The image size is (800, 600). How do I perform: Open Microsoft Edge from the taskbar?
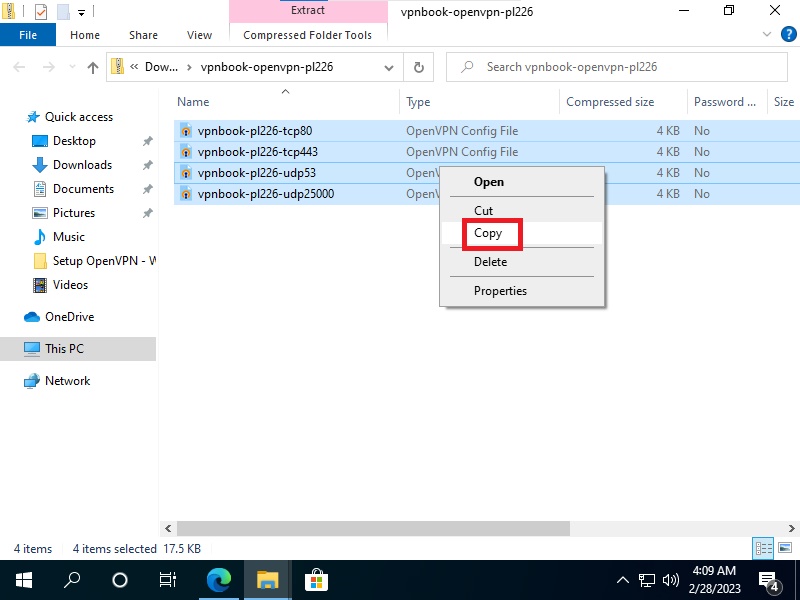pos(219,580)
